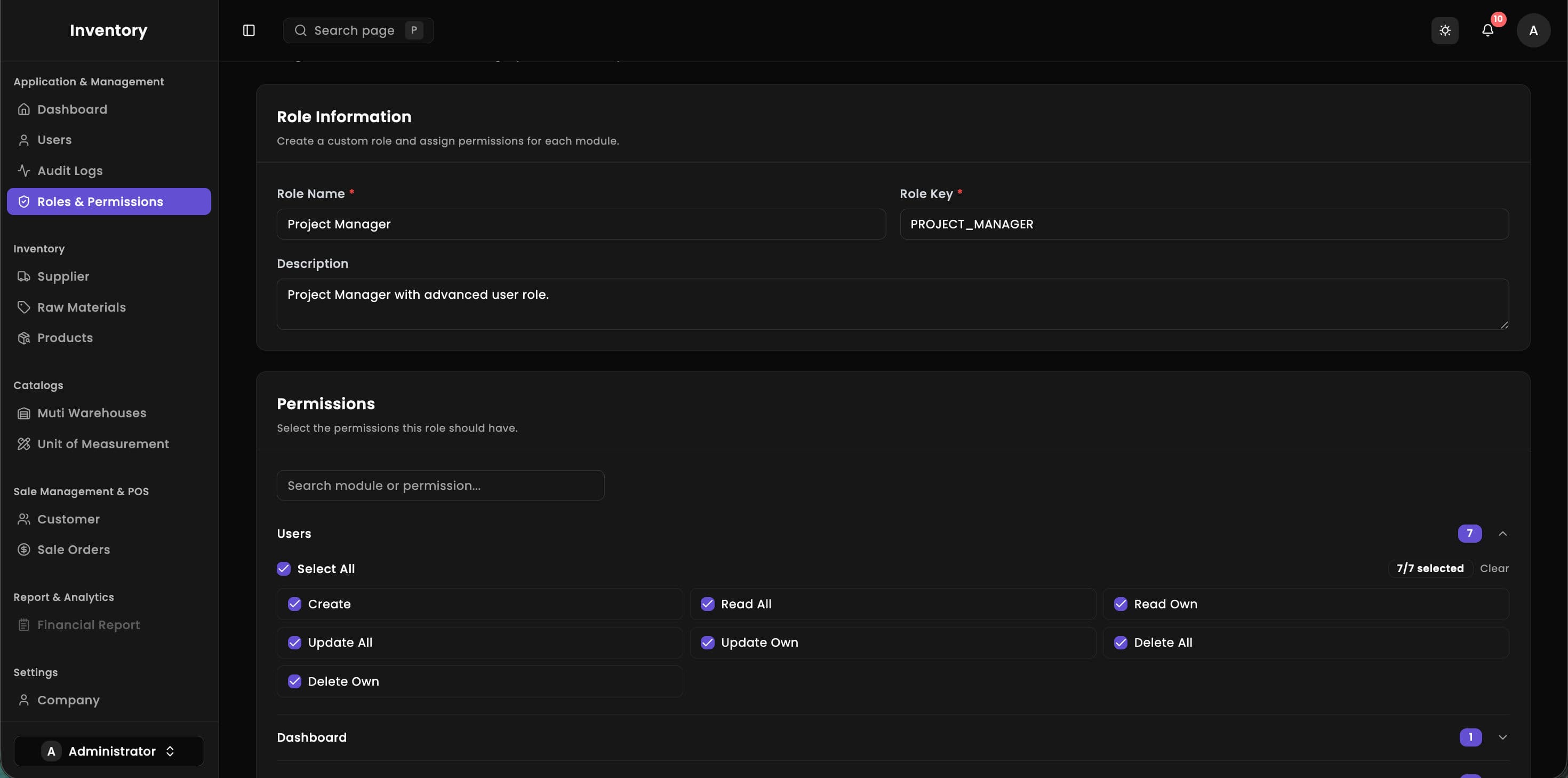Click the Role Key input field

click(x=1204, y=224)
